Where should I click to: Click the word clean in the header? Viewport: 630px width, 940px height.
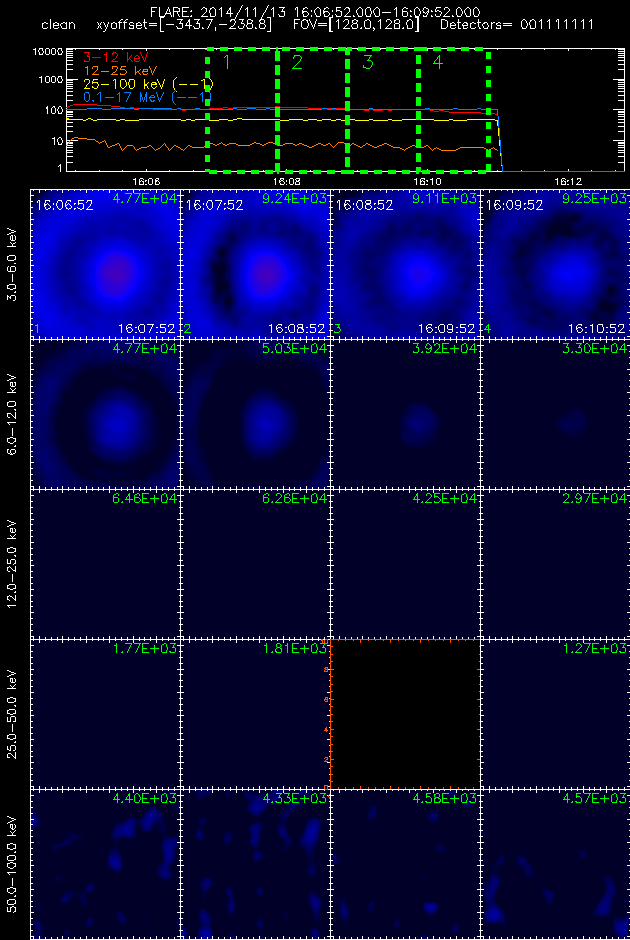[x=58, y=25]
